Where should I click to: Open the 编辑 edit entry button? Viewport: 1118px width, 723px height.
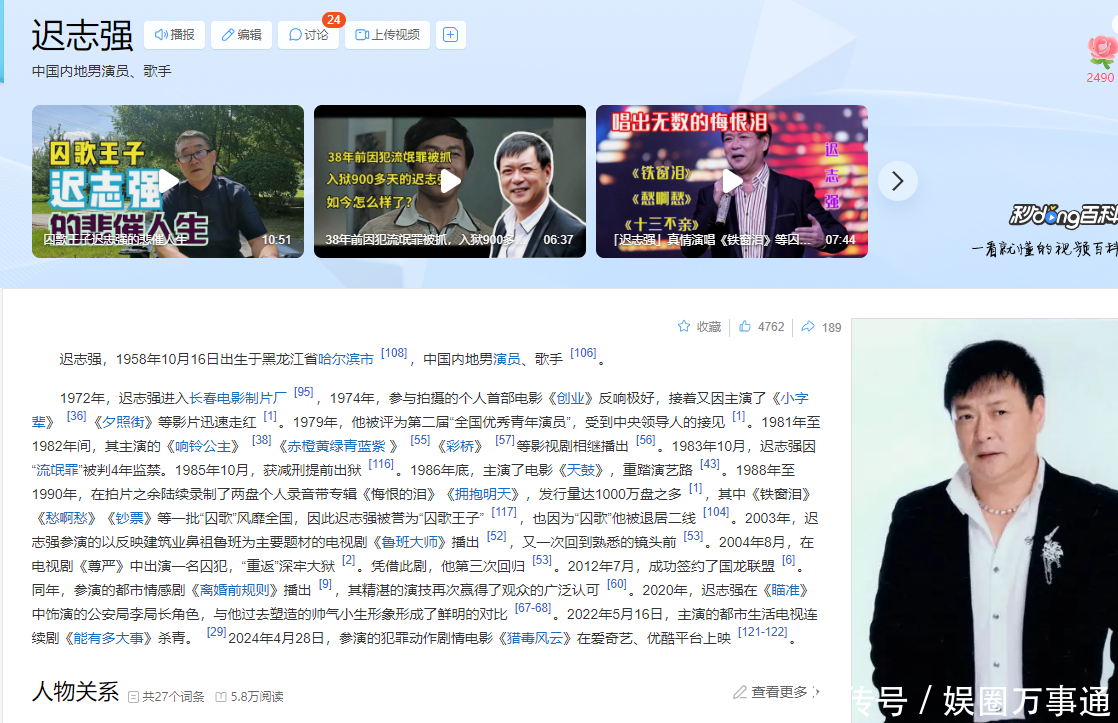(241, 35)
